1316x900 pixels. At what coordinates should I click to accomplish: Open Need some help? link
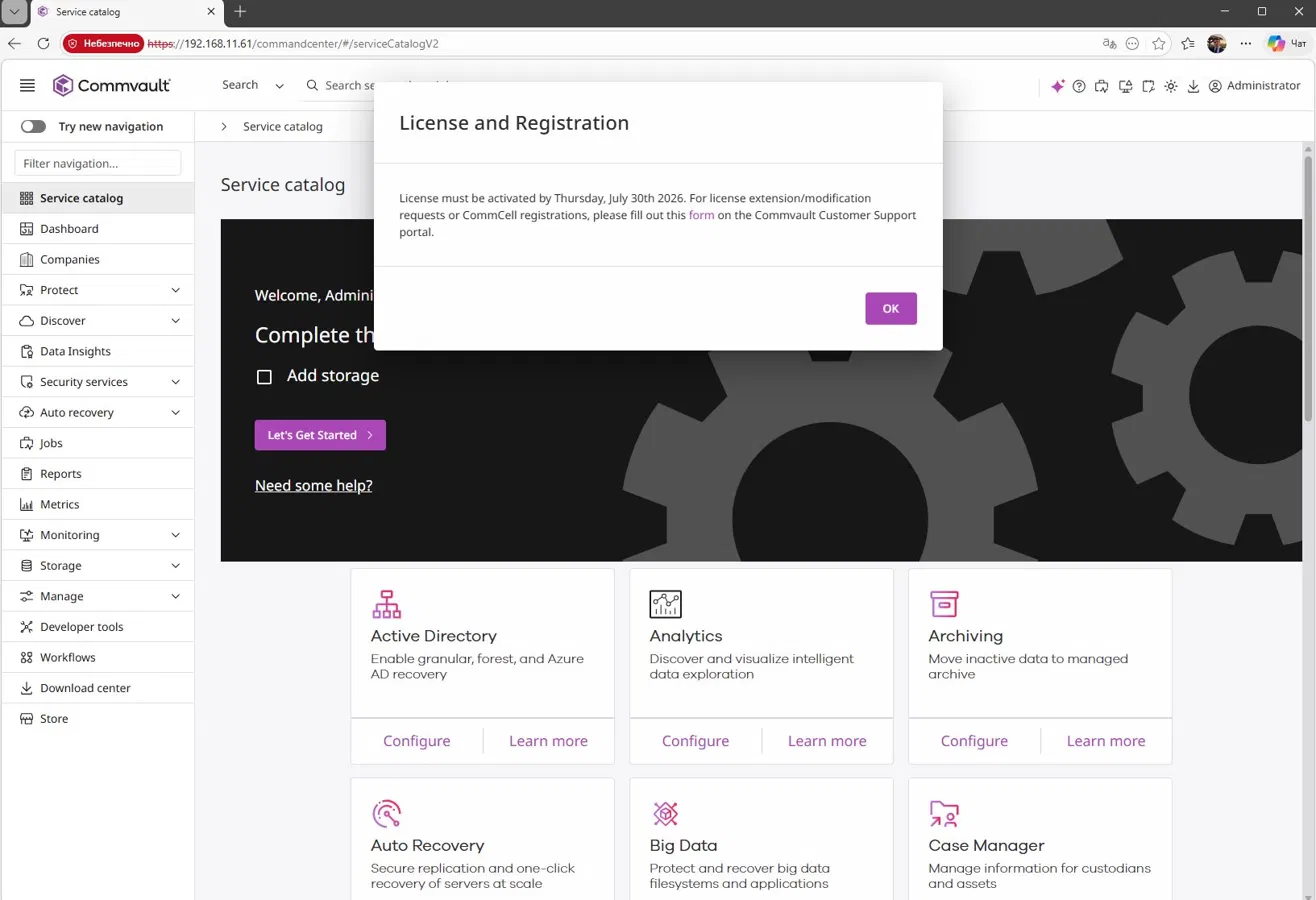(314, 486)
